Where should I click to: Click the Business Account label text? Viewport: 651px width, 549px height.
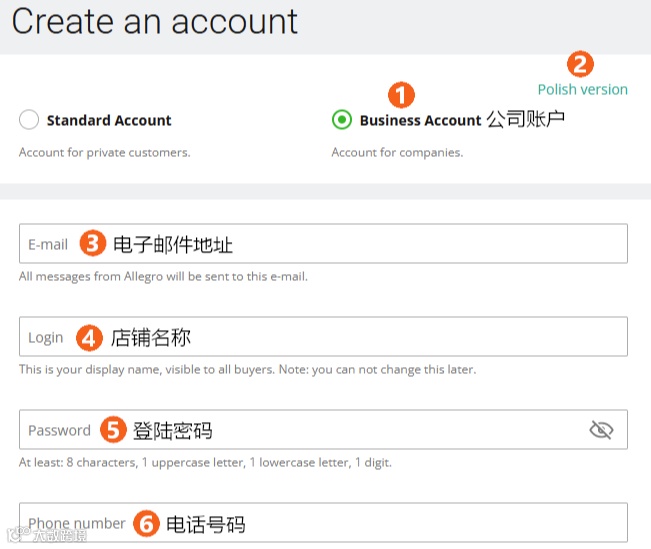coord(420,120)
